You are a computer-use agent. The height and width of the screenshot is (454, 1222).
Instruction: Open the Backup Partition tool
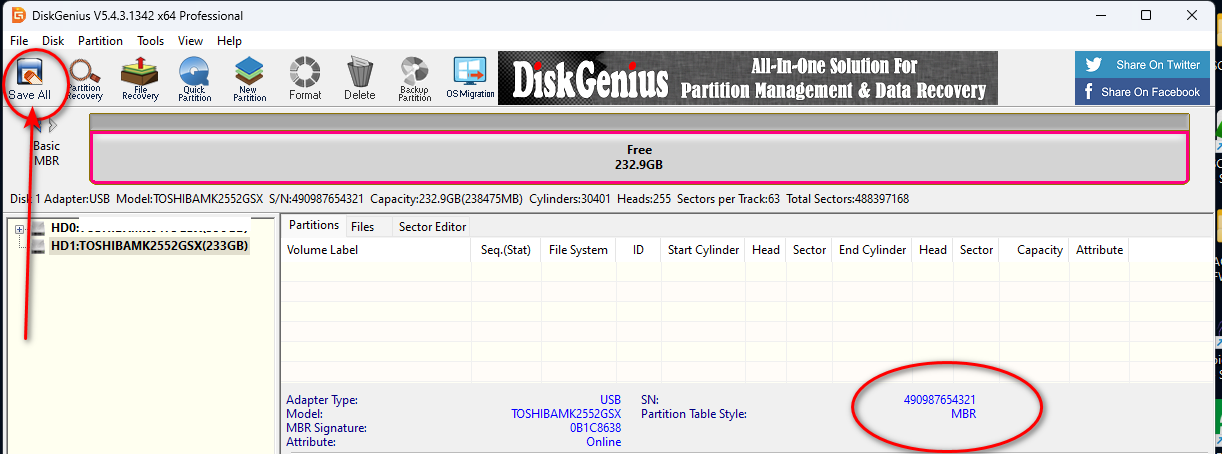click(x=414, y=78)
